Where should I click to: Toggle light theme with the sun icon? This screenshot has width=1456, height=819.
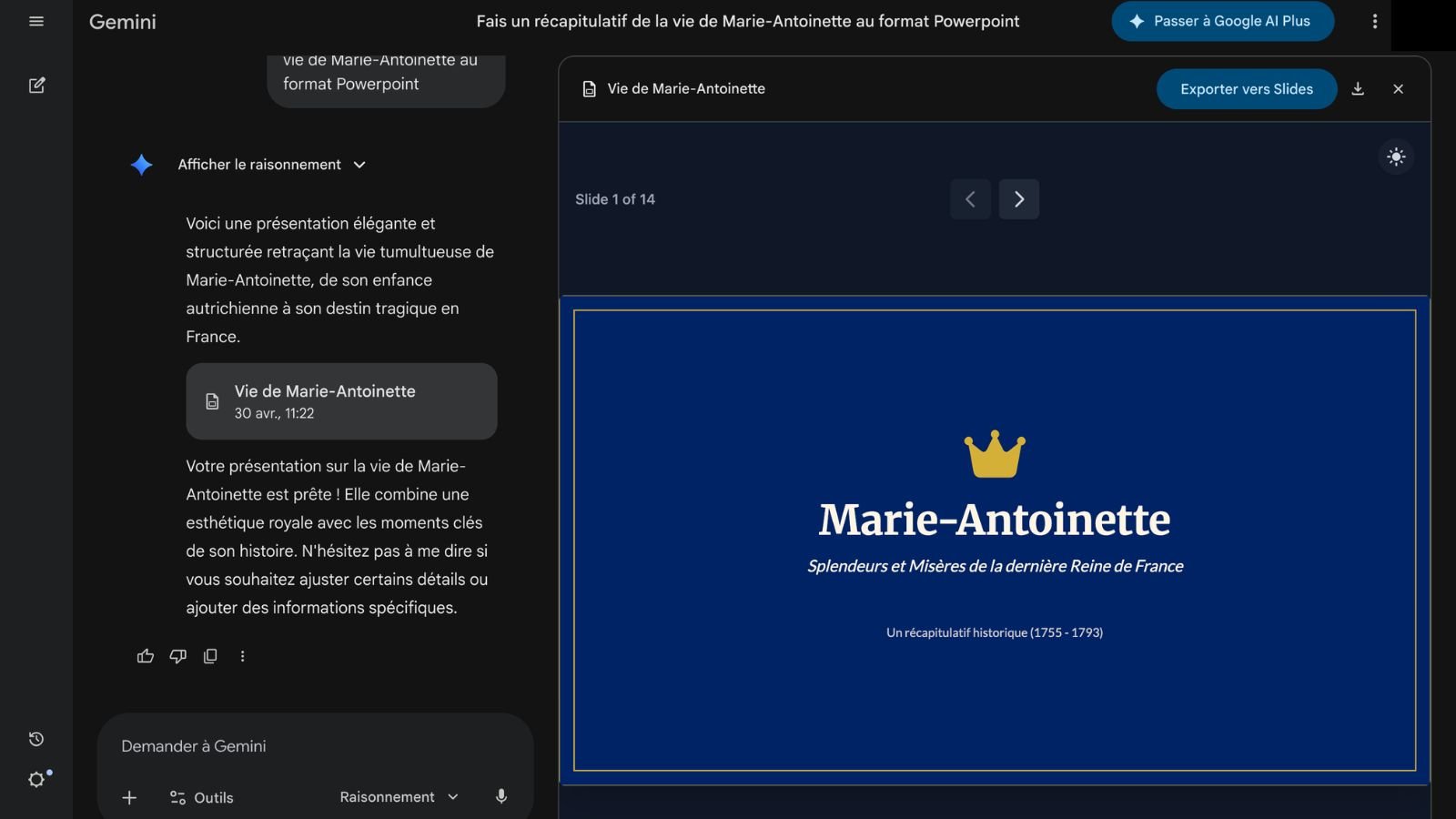tap(1396, 157)
